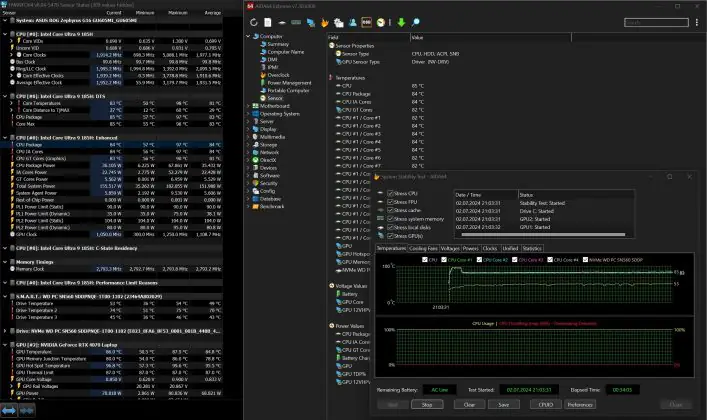This screenshot has height=420, width=707.
Task: Toggle the Stress local disks checkbox
Action: click(390, 227)
